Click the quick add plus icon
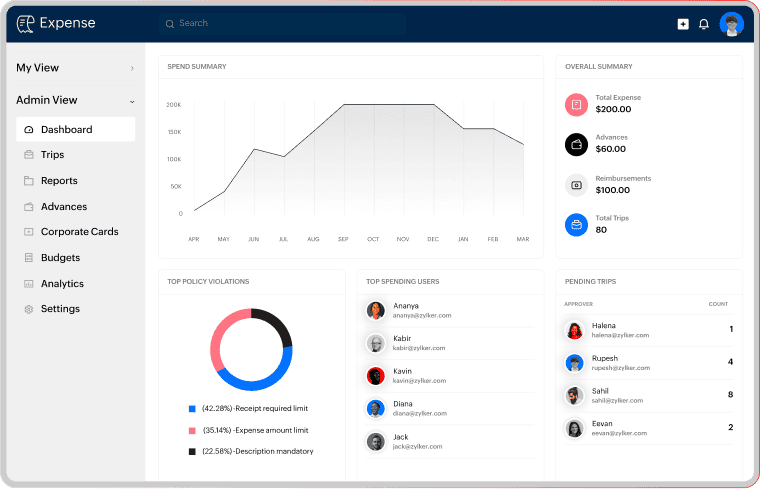The image size is (760, 489). click(683, 24)
